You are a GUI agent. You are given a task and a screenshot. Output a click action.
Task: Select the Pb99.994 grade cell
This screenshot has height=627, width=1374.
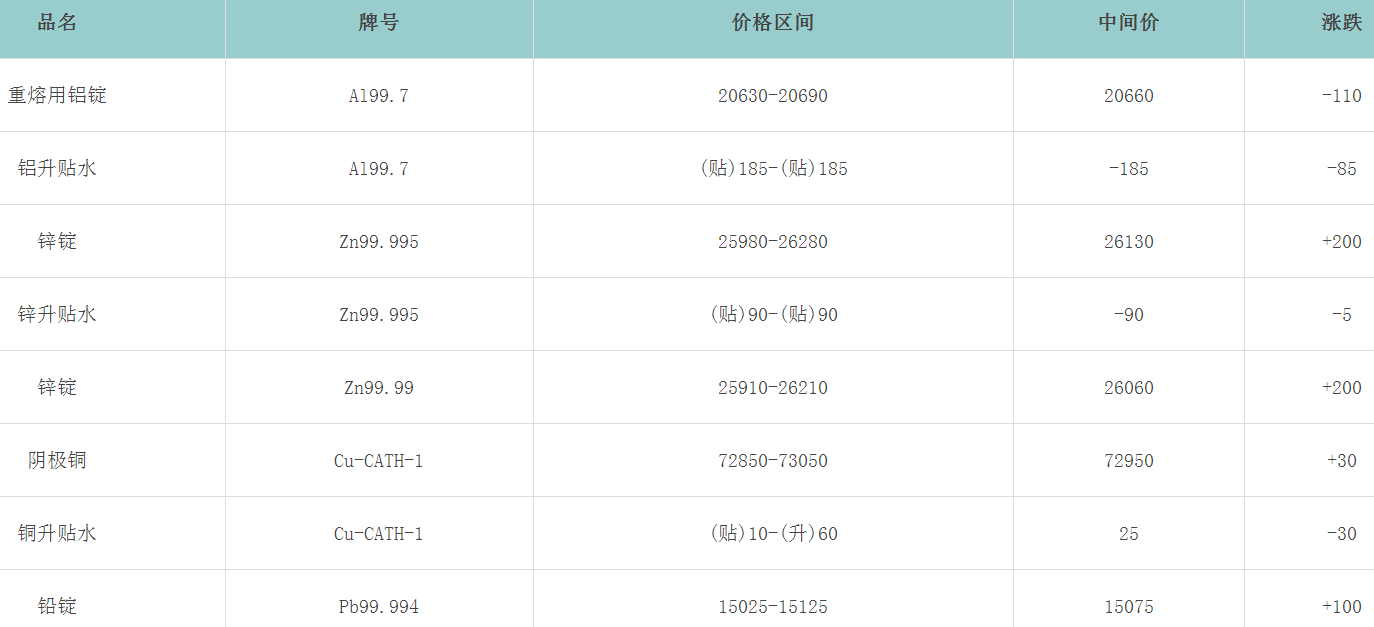coord(378,607)
